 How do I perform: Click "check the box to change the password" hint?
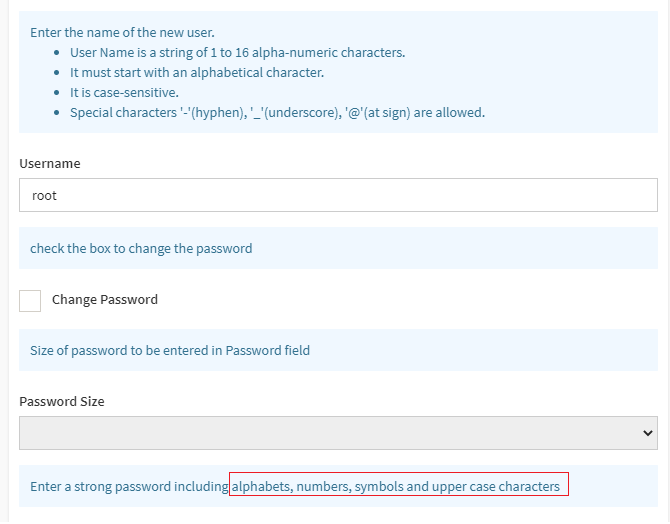point(141,248)
